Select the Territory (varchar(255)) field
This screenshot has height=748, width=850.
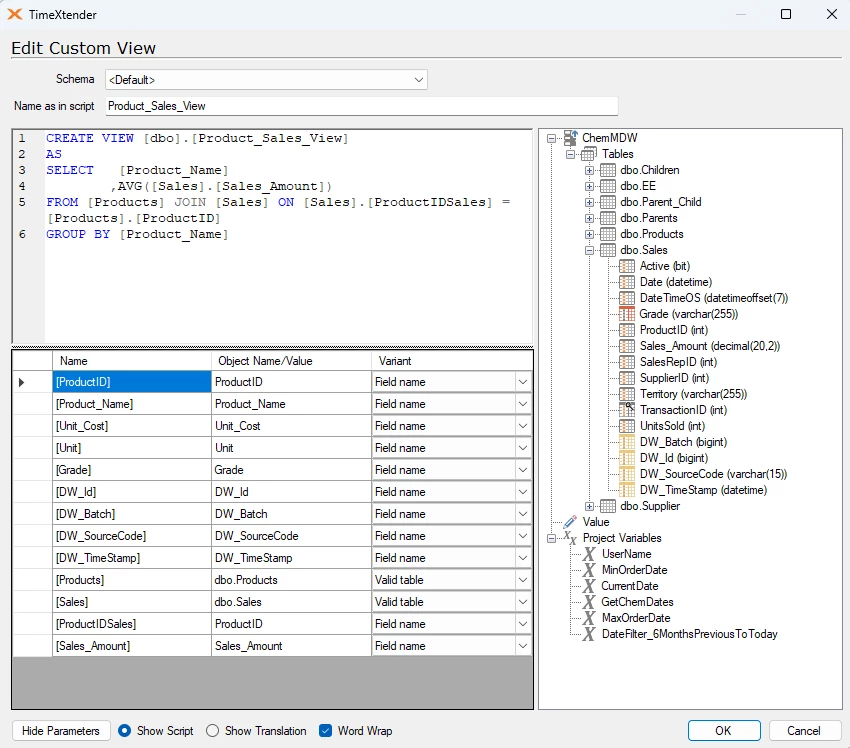[693, 394]
